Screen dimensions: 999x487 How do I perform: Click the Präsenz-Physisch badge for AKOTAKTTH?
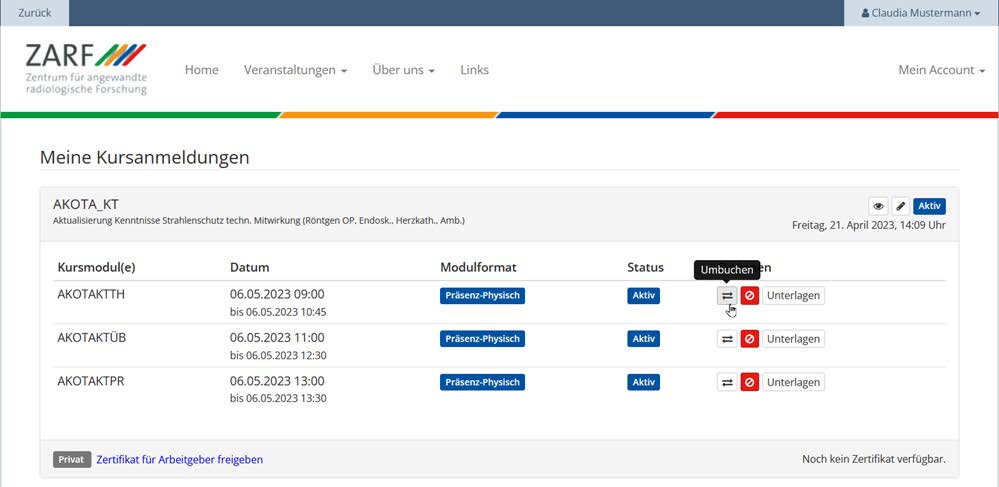(482, 296)
